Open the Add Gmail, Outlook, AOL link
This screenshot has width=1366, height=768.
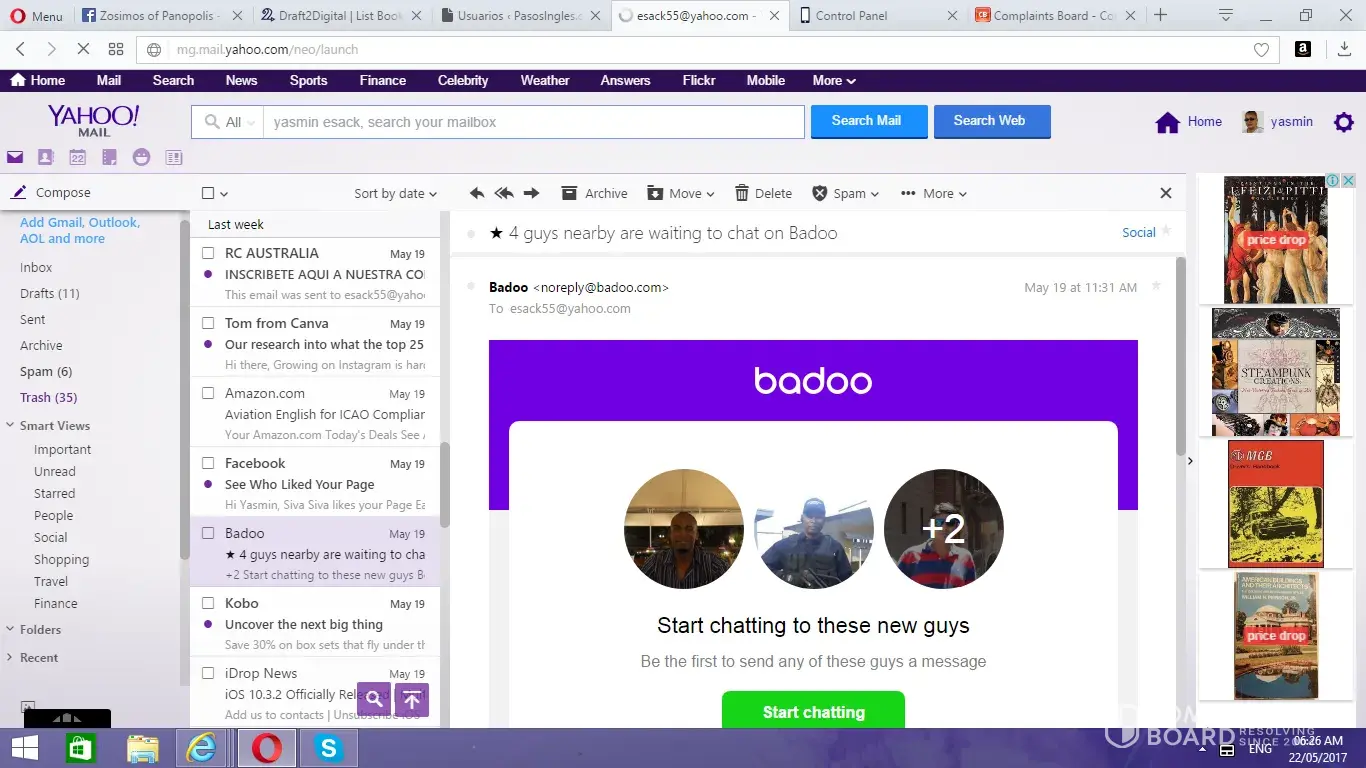tap(80, 231)
